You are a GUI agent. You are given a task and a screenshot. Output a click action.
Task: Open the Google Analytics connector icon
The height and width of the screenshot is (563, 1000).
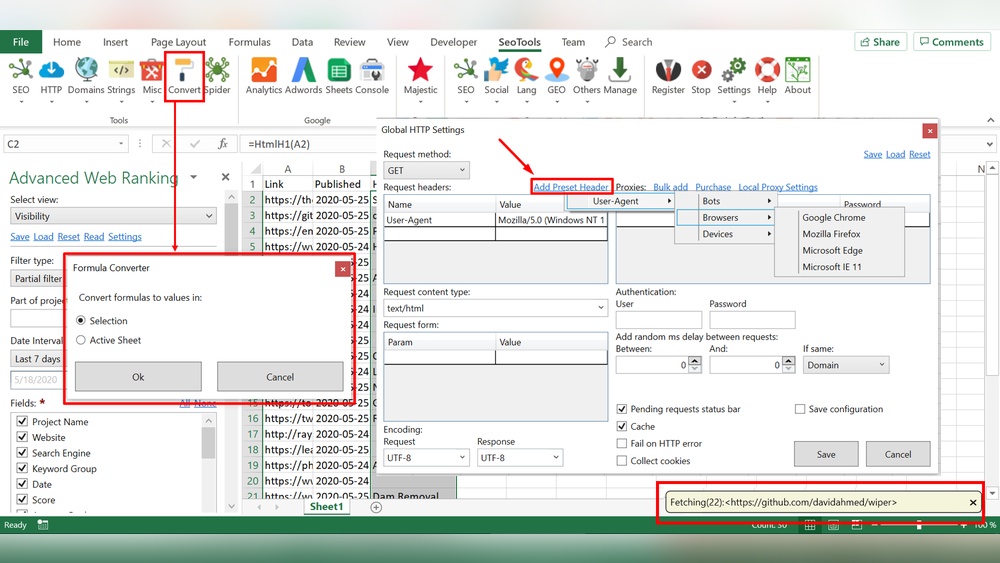[264, 71]
